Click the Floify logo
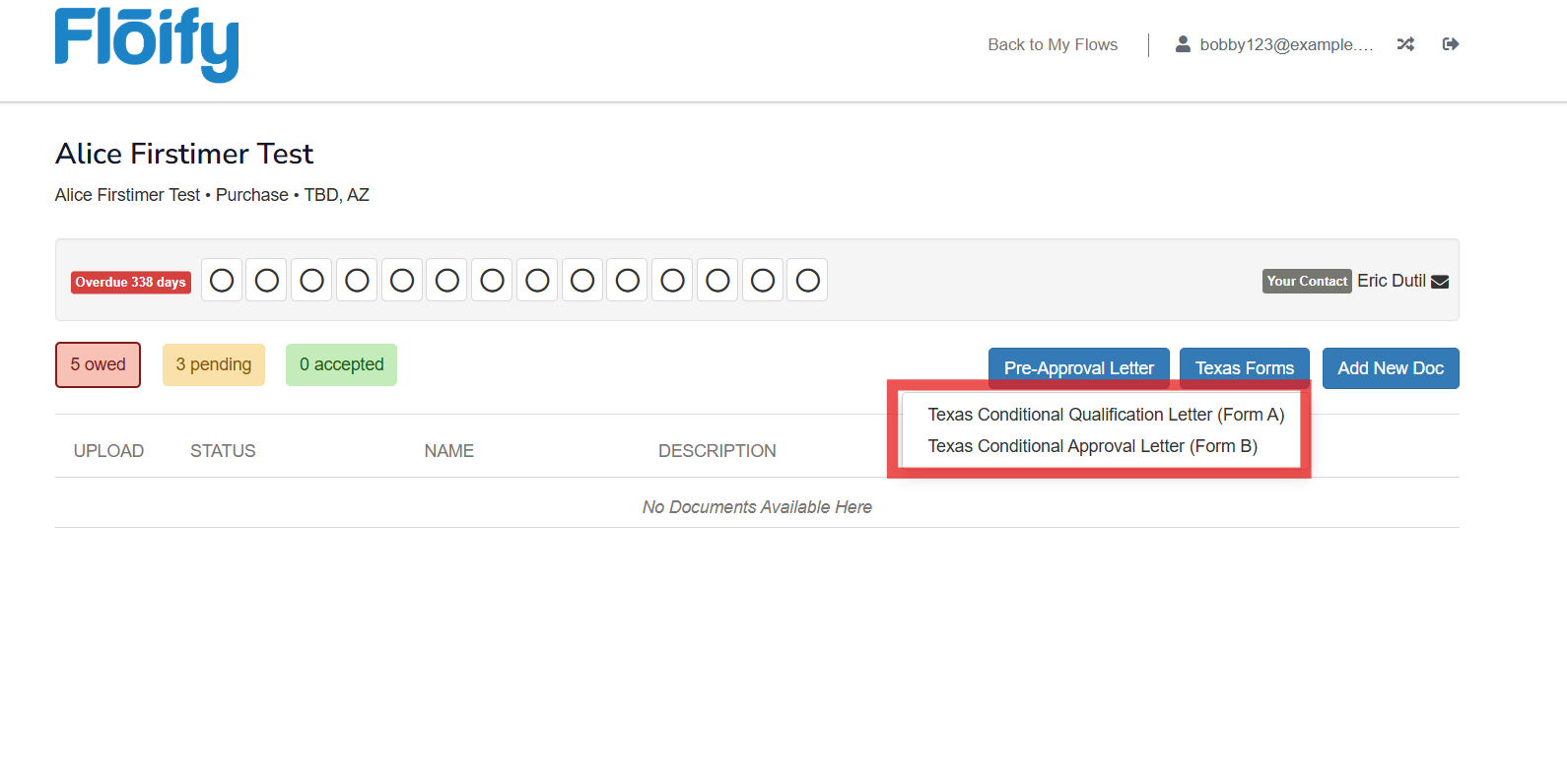The width and height of the screenshot is (1567, 784). click(147, 44)
